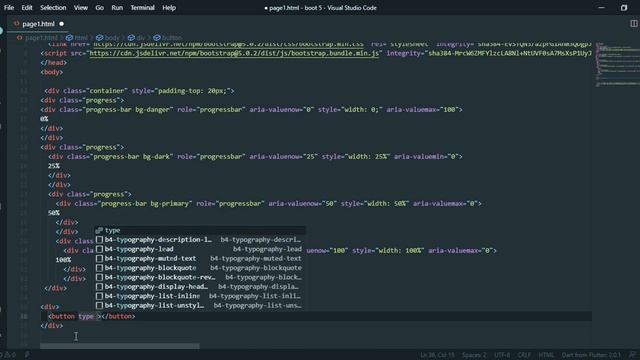Click UTF-8 encoding in status bar
The width and height of the screenshot is (640, 360).
click(x=502, y=355)
